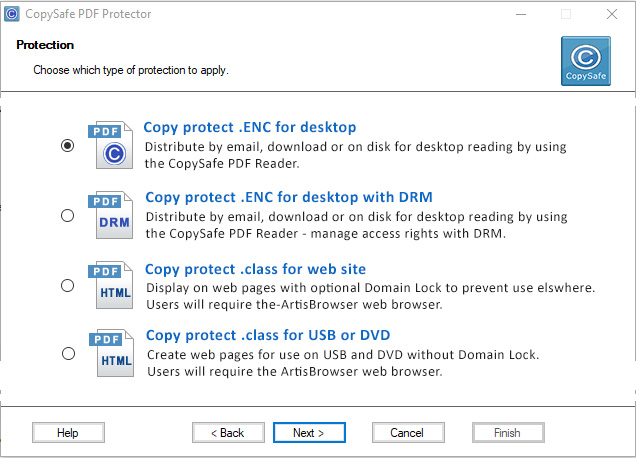The image size is (636, 458).
Task: Open the 'Copy protect .ENC for desktop' heading
Action: tap(250, 127)
